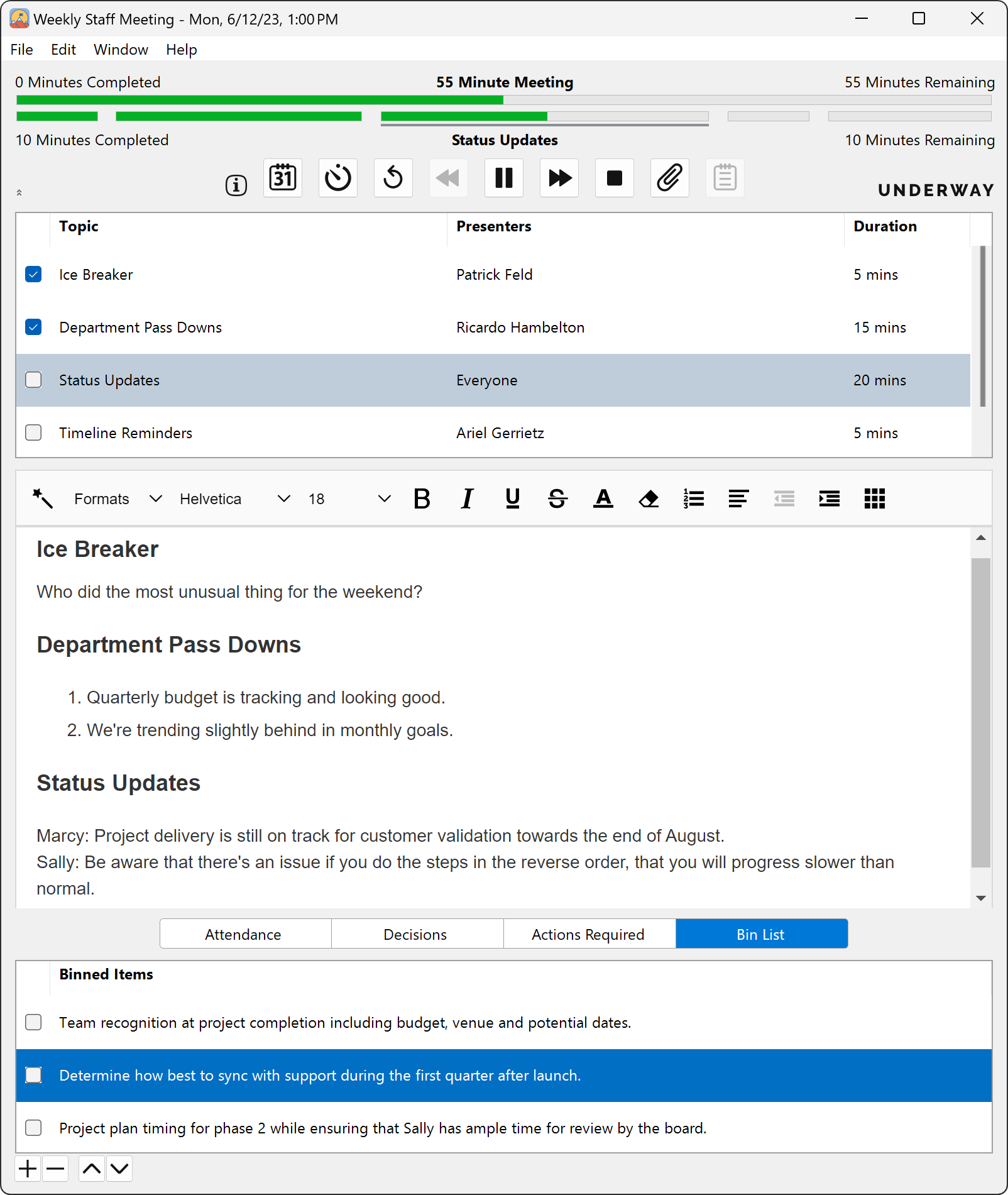Check the Status Updates topic checkbox
This screenshot has width=1008, height=1195.
pyautogui.click(x=33, y=380)
